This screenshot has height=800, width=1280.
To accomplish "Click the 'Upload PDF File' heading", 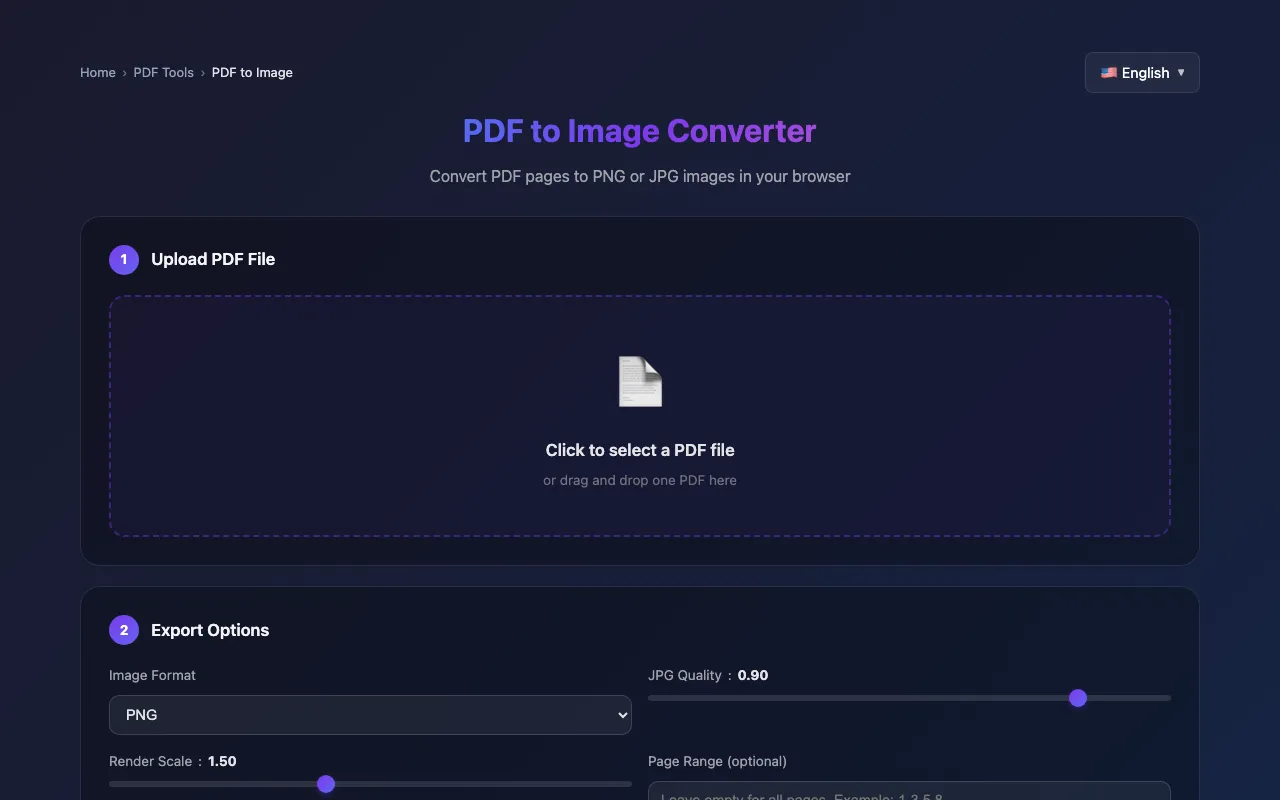I will [213, 259].
